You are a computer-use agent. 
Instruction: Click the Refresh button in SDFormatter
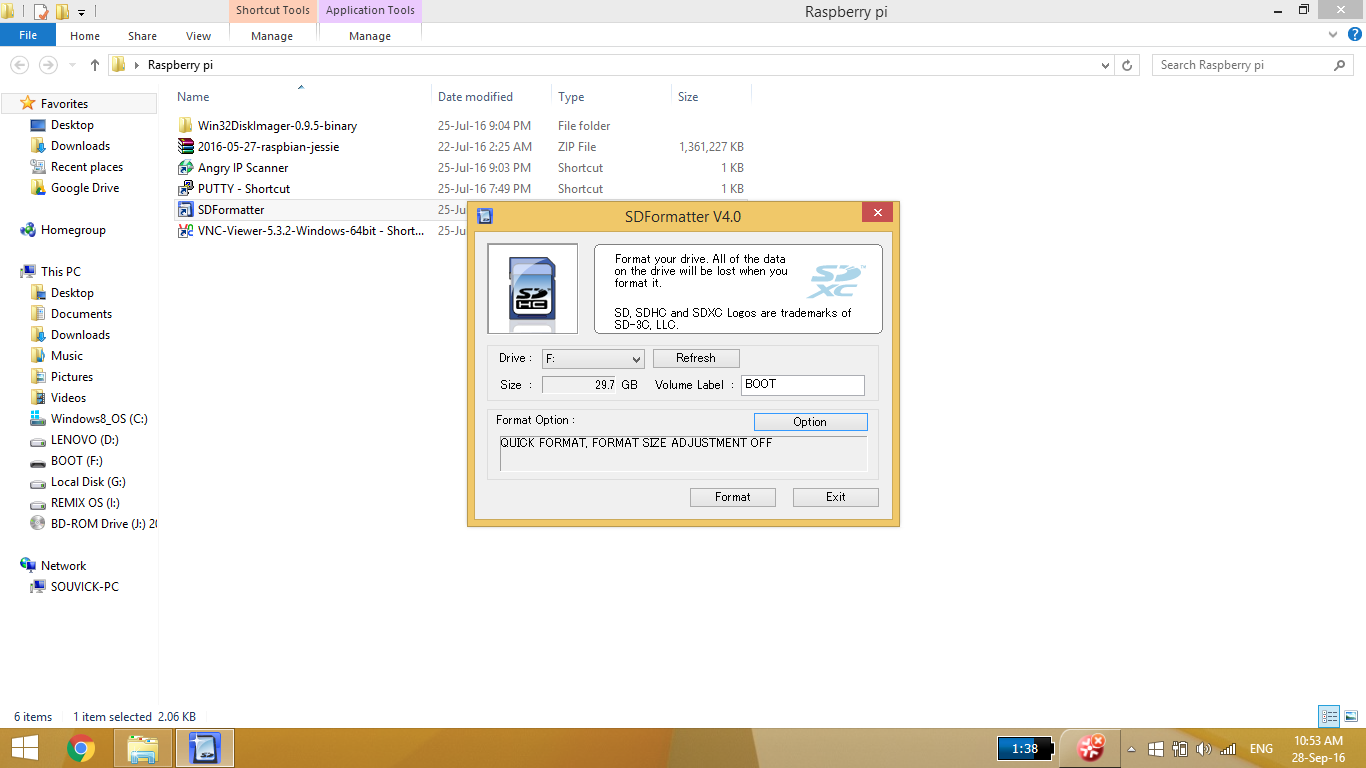(x=696, y=358)
